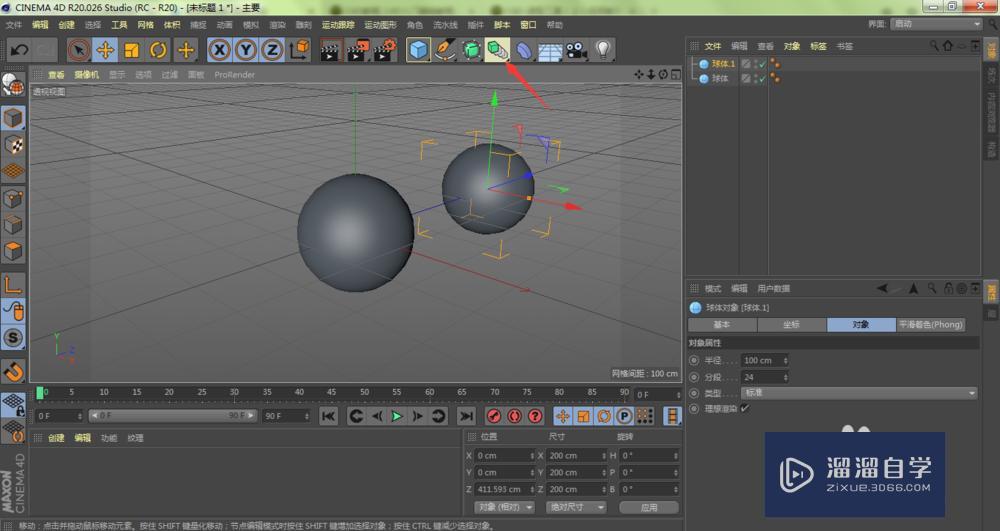
Task: Open the blue deformer palette
Action: (x=524, y=50)
